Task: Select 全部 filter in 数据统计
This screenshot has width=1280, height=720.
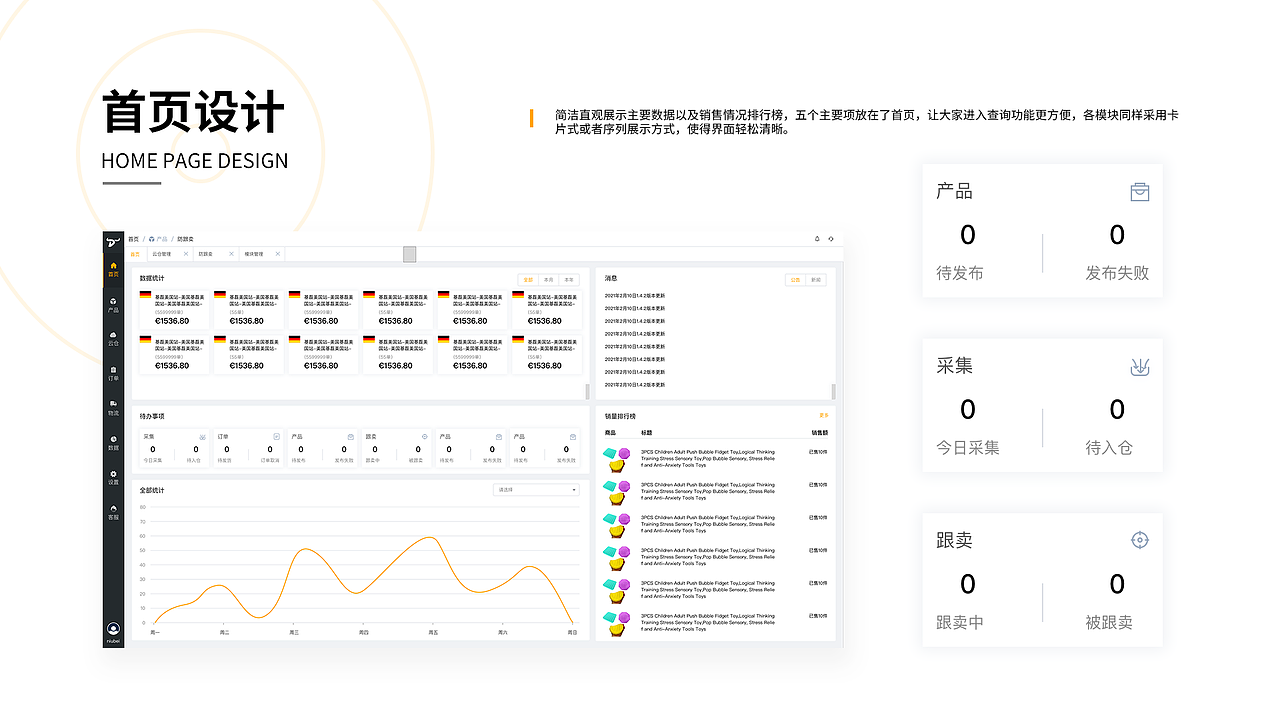Action: click(528, 280)
